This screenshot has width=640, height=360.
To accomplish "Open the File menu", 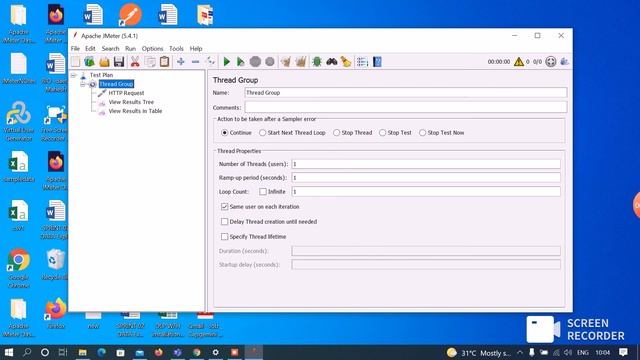I will click(x=75, y=49).
